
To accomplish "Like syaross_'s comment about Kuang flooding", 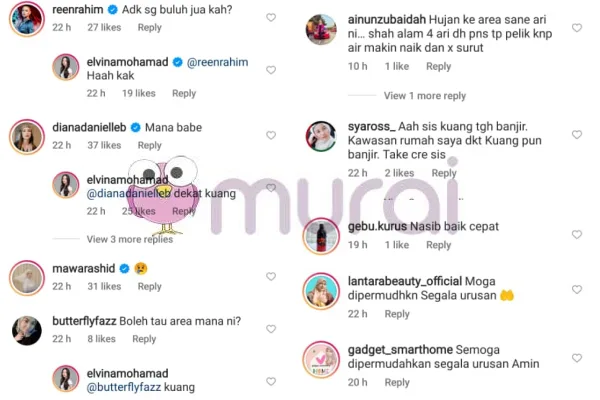I will pos(577,134).
